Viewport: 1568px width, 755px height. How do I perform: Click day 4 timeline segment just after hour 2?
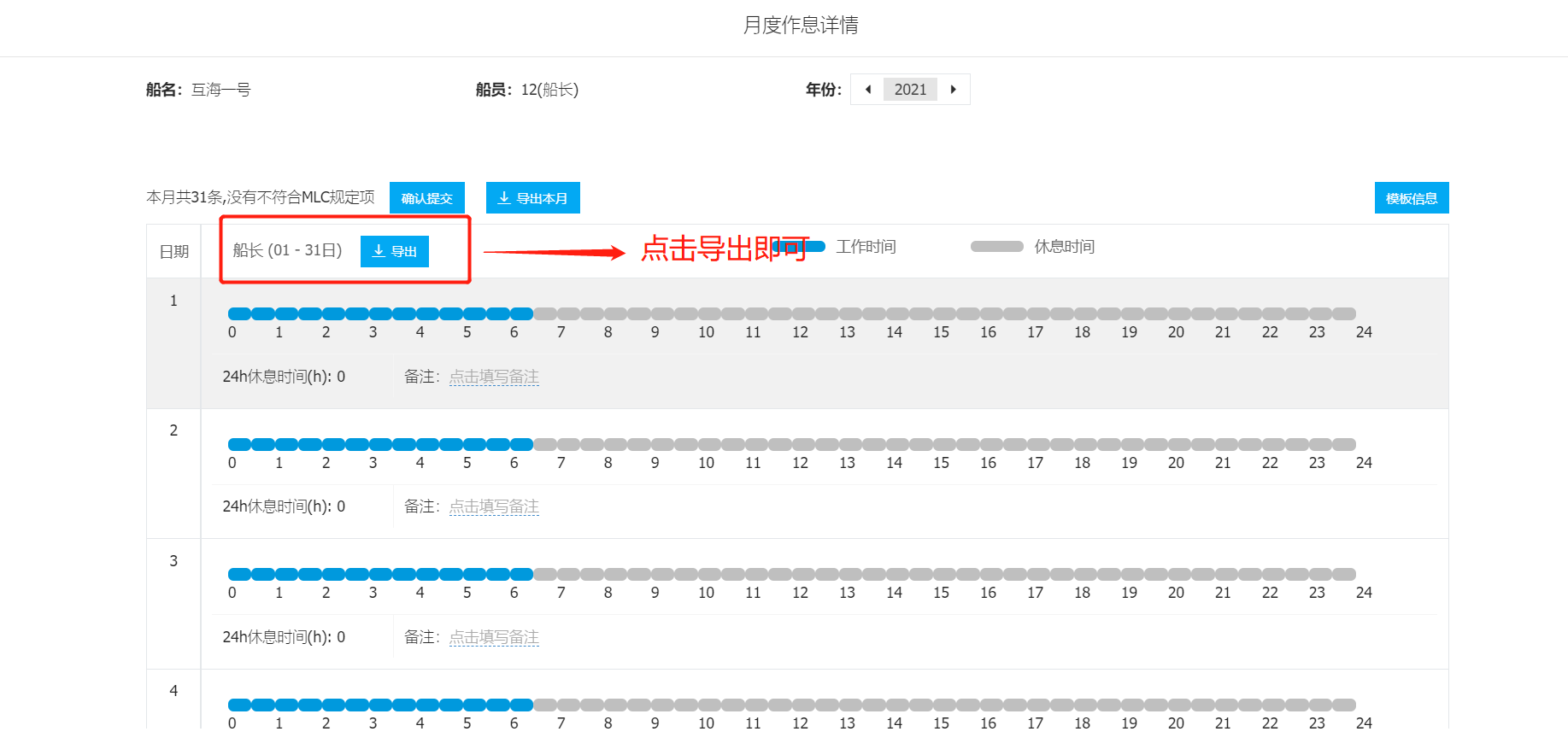(x=333, y=705)
